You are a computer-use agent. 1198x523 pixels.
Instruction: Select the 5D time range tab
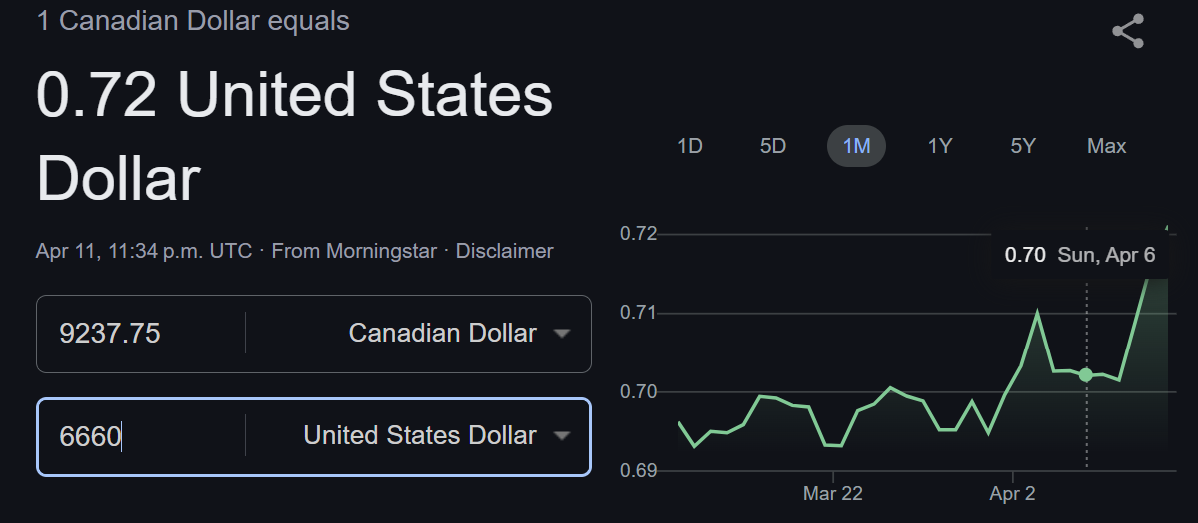(x=773, y=146)
